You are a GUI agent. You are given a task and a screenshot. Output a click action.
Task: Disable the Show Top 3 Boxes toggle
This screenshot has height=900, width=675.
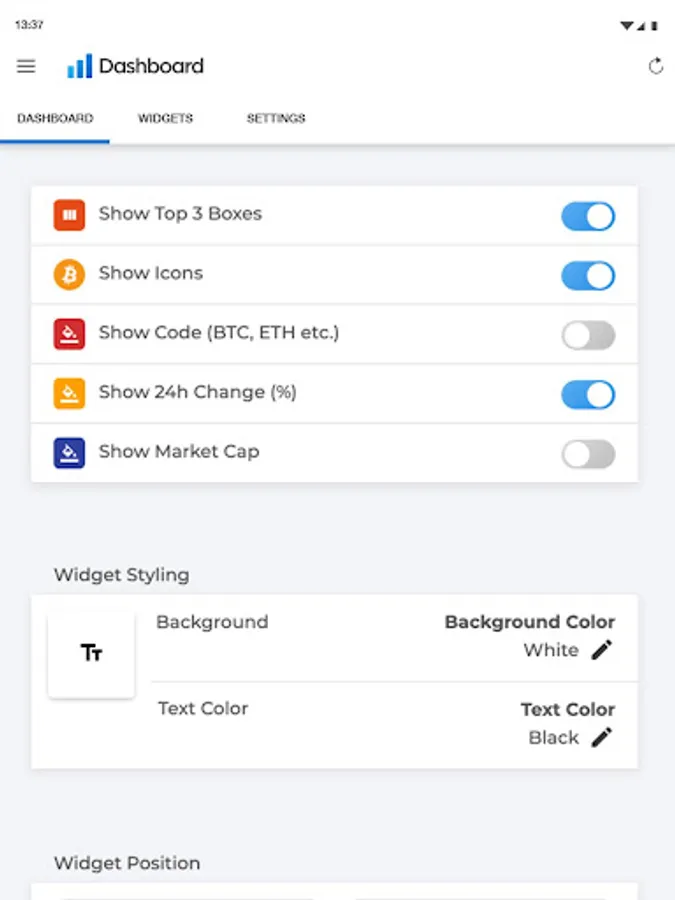pos(588,216)
